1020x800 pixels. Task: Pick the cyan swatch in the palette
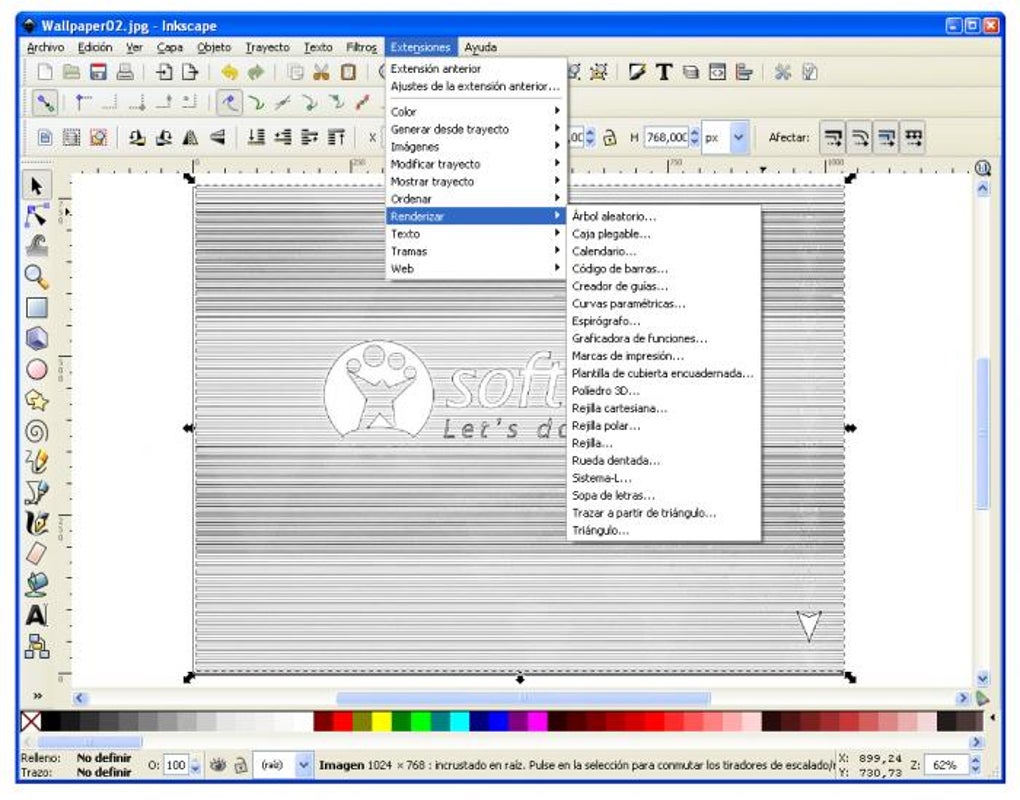tap(460, 721)
